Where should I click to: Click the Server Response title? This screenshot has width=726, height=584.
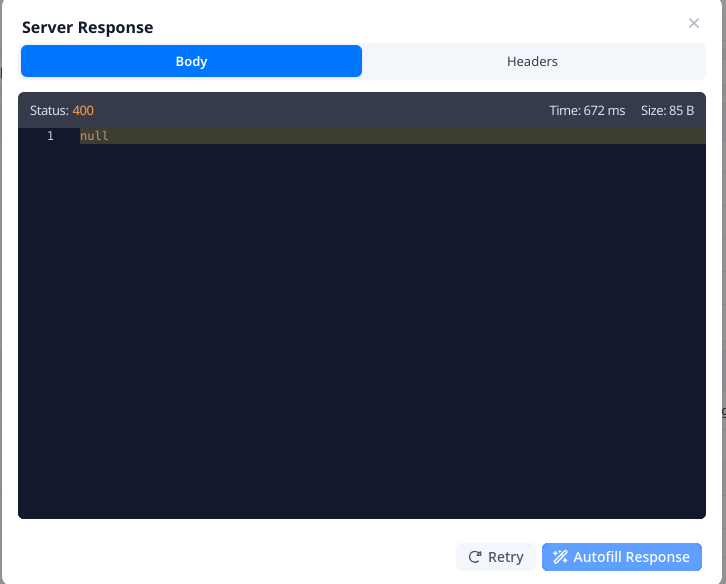pyautogui.click(x=88, y=27)
